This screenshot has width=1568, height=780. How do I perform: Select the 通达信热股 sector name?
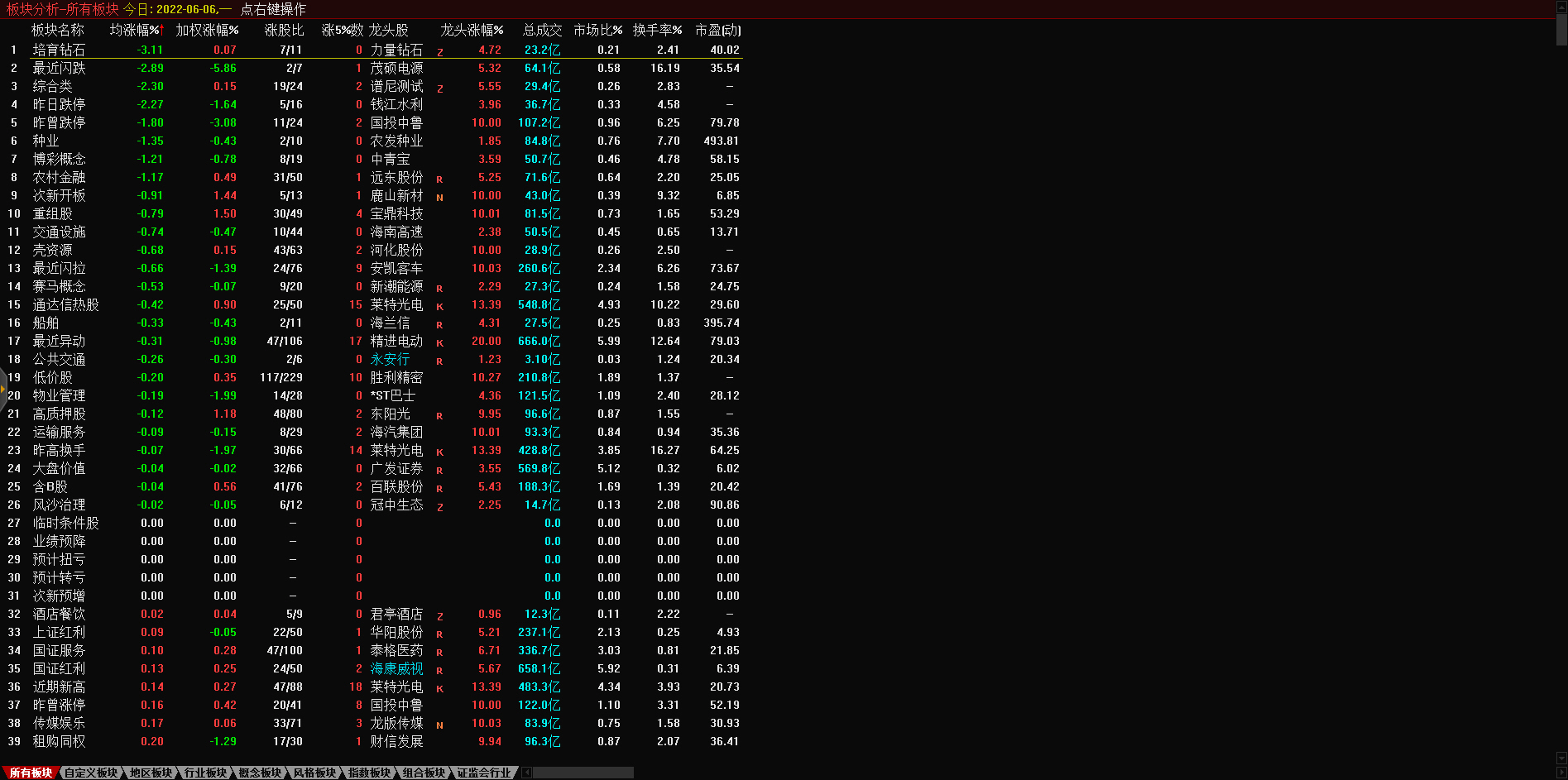65,304
